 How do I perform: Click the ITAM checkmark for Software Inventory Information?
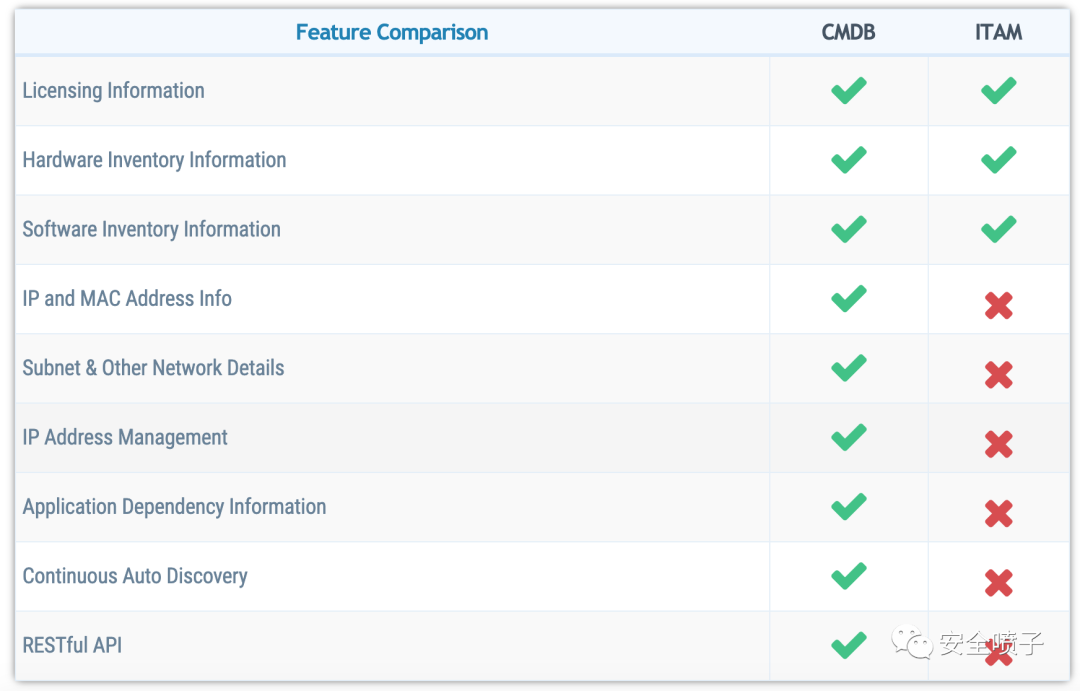[998, 229]
